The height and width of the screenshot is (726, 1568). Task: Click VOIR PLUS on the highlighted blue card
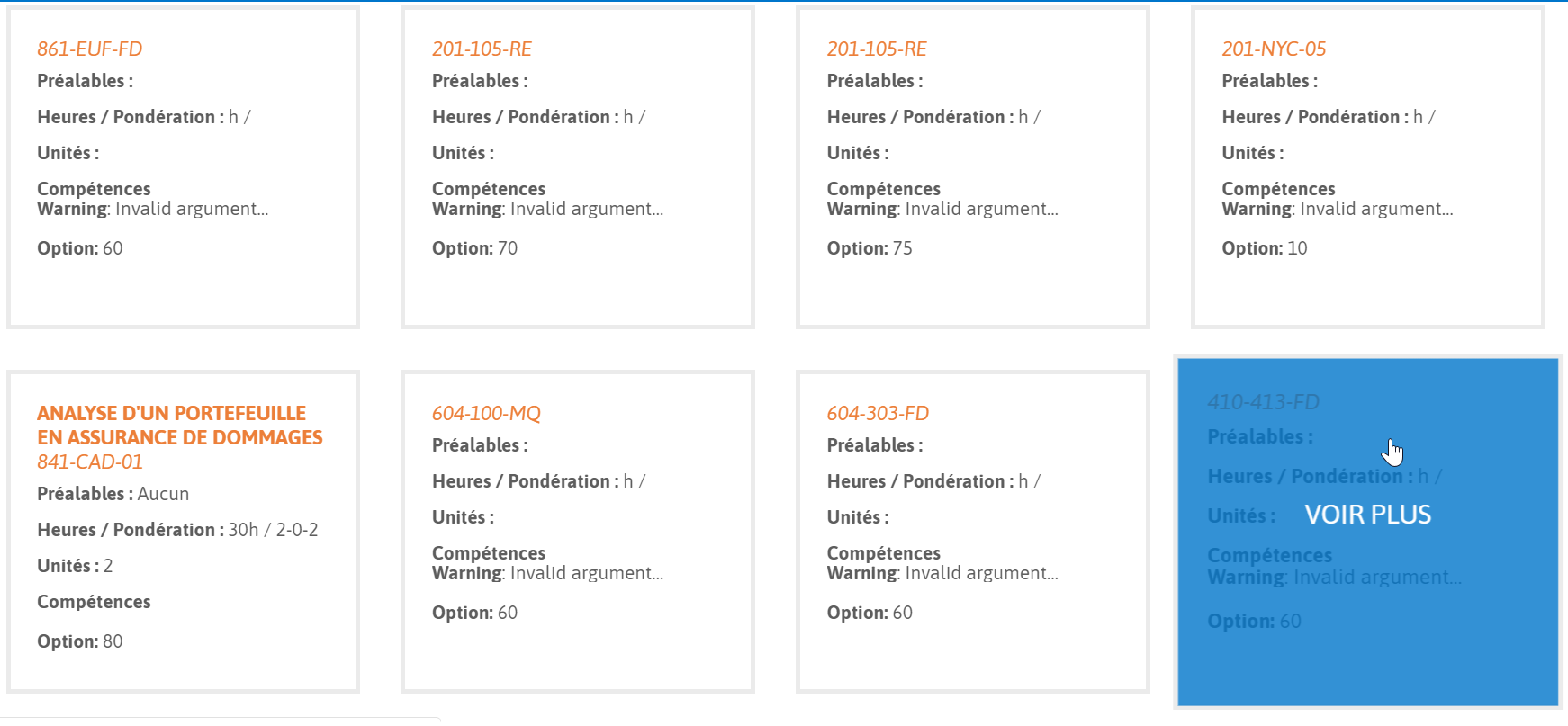point(1367,515)
